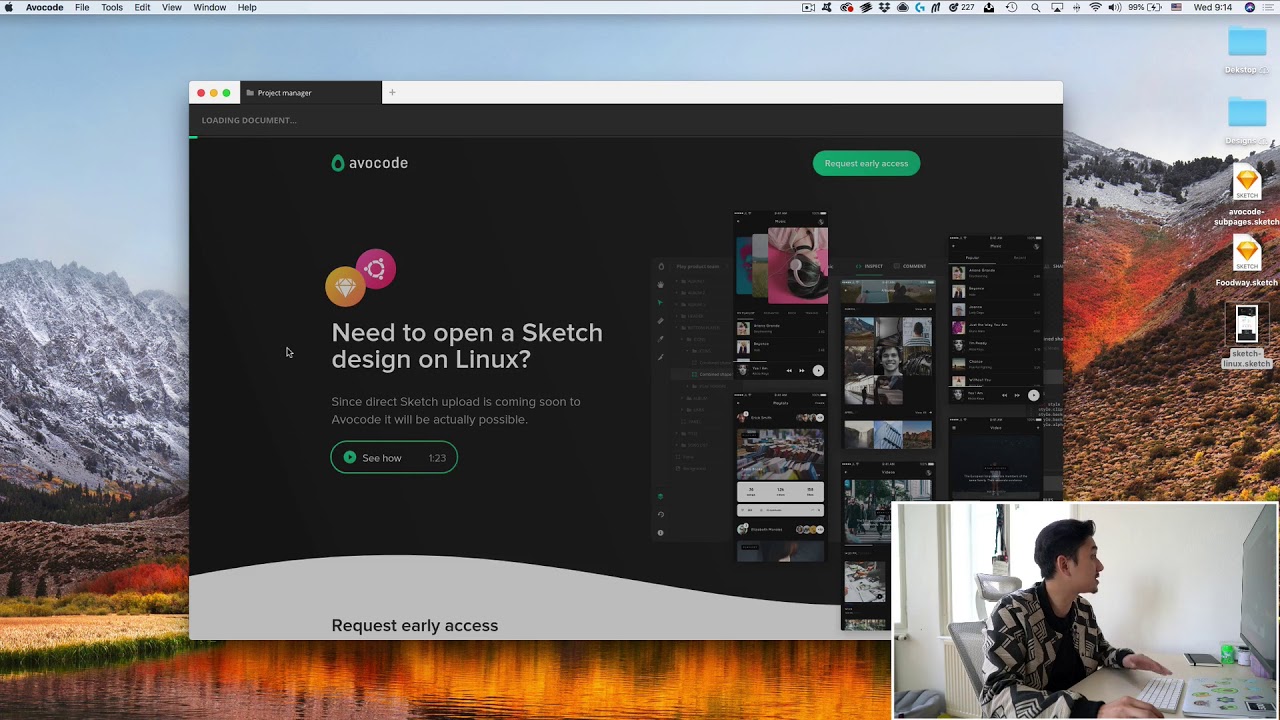Click the battery 99% indicator
This screenshot has height=720, width=1280.
click(x=1145, y=7)
